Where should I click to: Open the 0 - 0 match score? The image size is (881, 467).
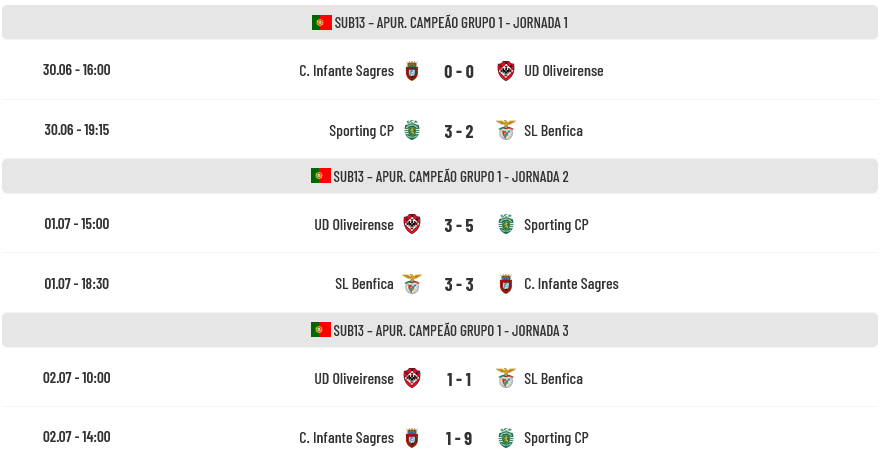click(x=459, y=71)
